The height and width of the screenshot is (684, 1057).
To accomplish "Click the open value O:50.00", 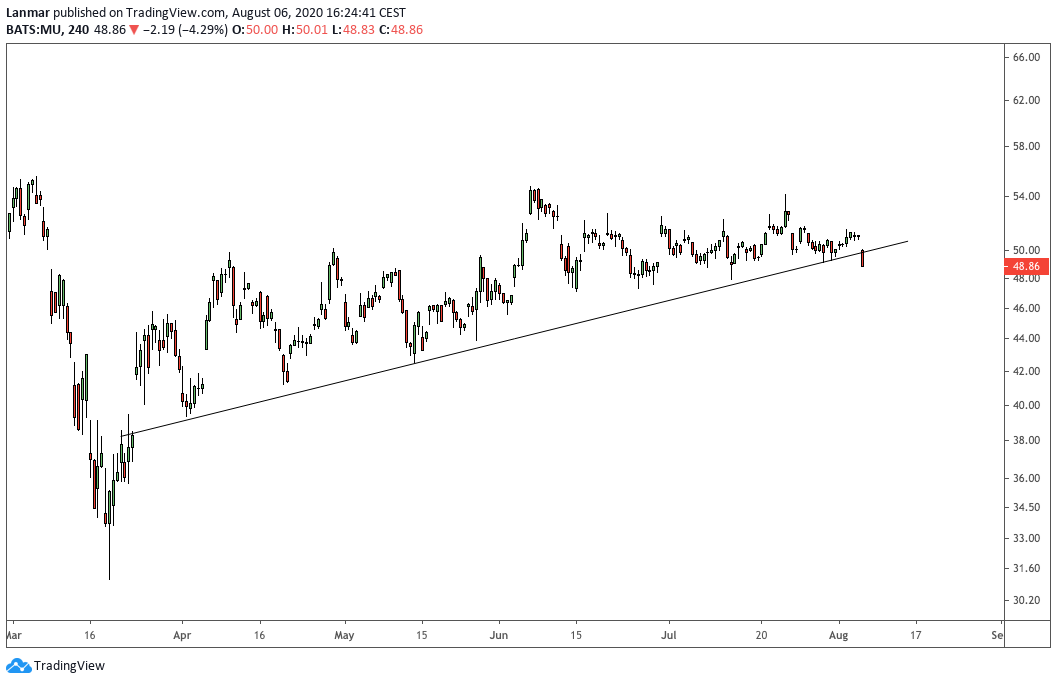I will pyautogui.click(x=255, y=30).
